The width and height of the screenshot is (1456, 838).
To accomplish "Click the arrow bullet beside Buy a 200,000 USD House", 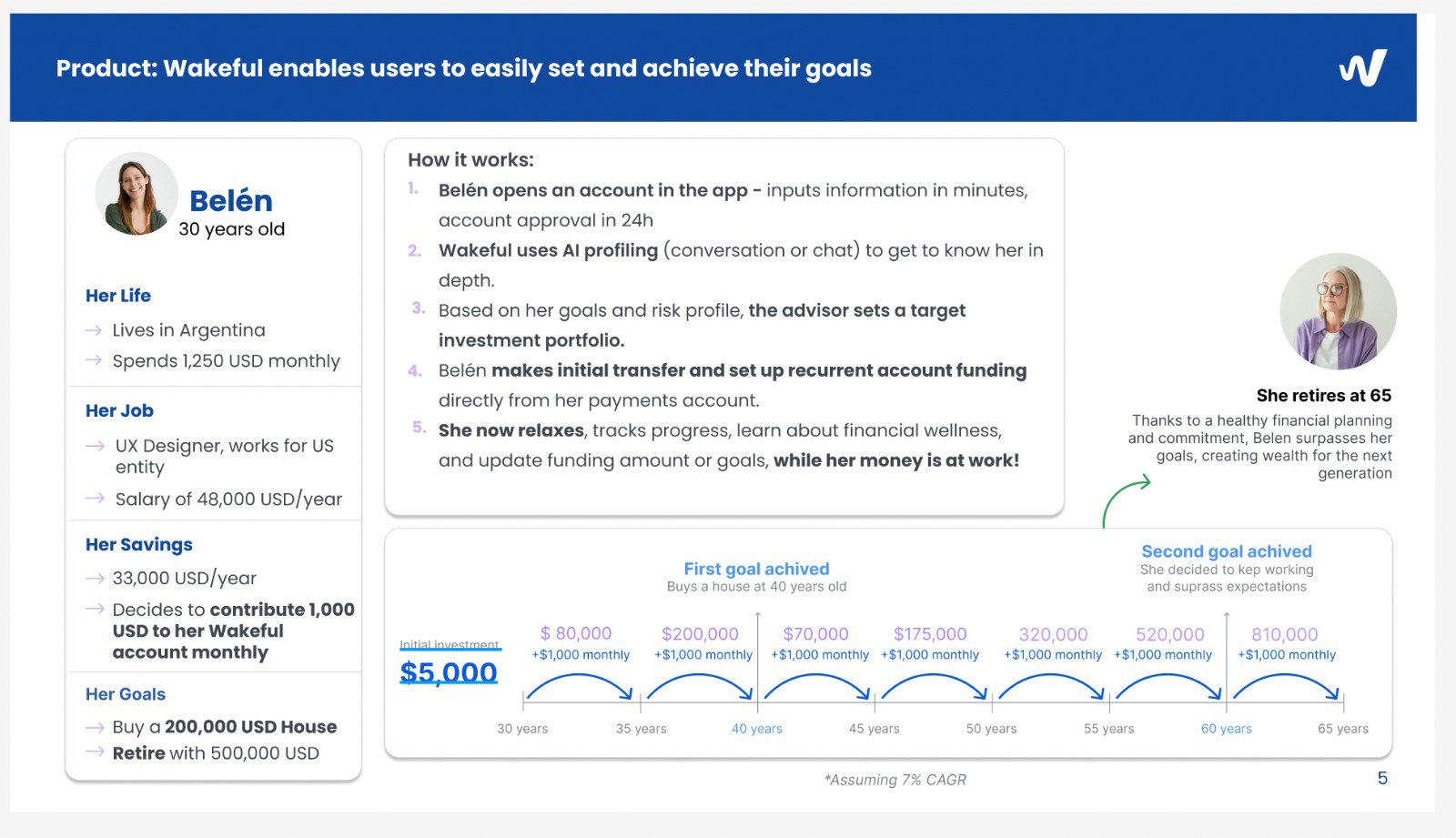I will point(95,727).
